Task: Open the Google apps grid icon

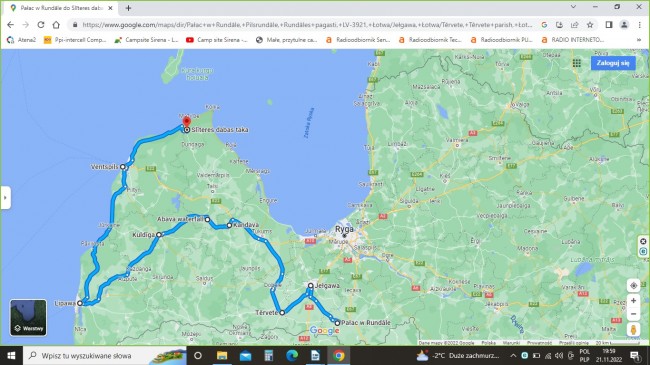Action: click(577, 63)
